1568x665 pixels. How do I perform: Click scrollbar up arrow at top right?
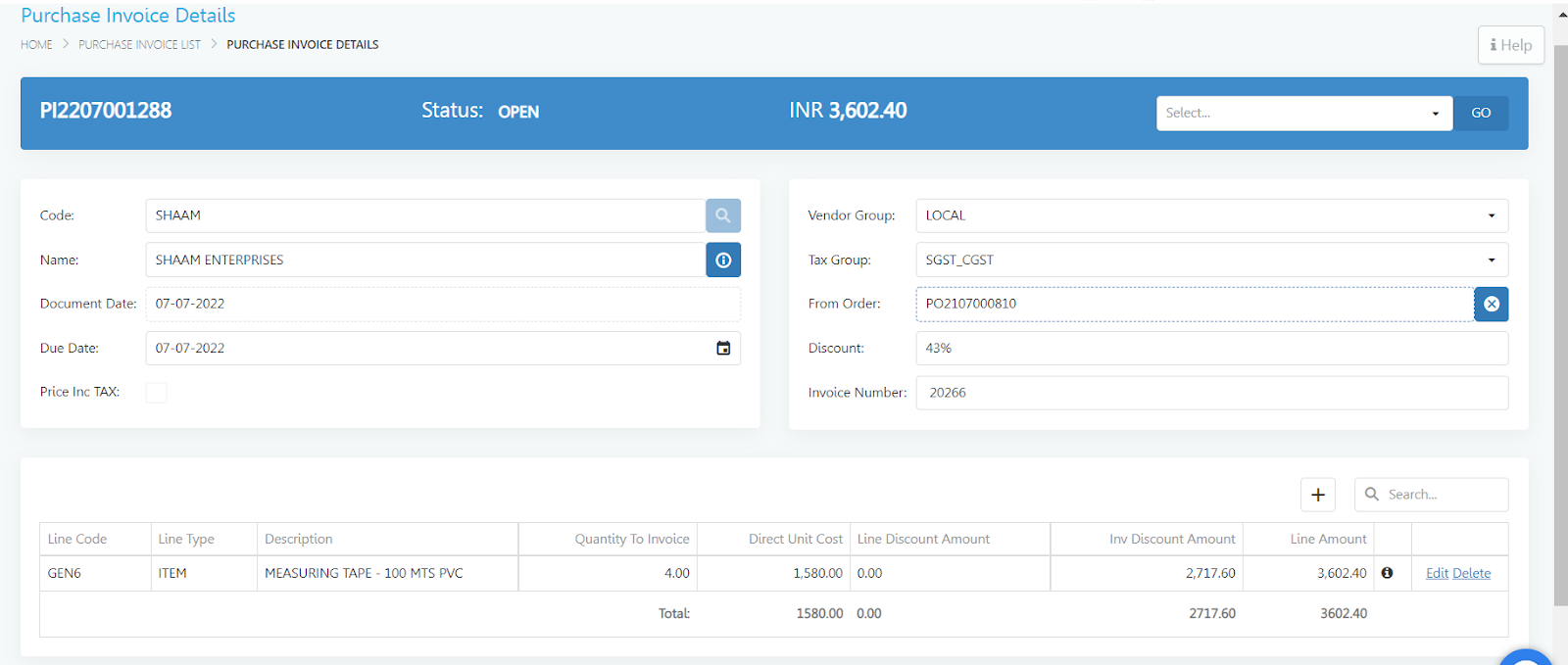pyautogui.click(x=1562, y=14)
